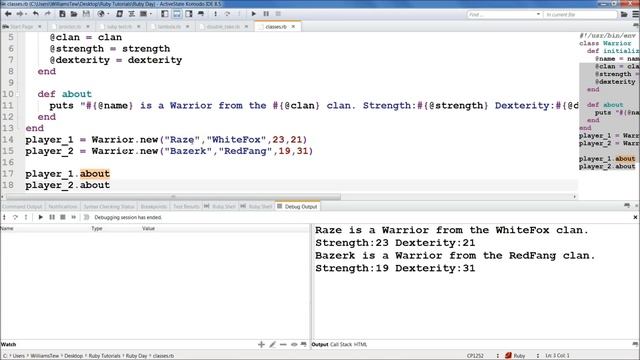Click 'Desktop' in the breadcrumb path

point(73,356)
